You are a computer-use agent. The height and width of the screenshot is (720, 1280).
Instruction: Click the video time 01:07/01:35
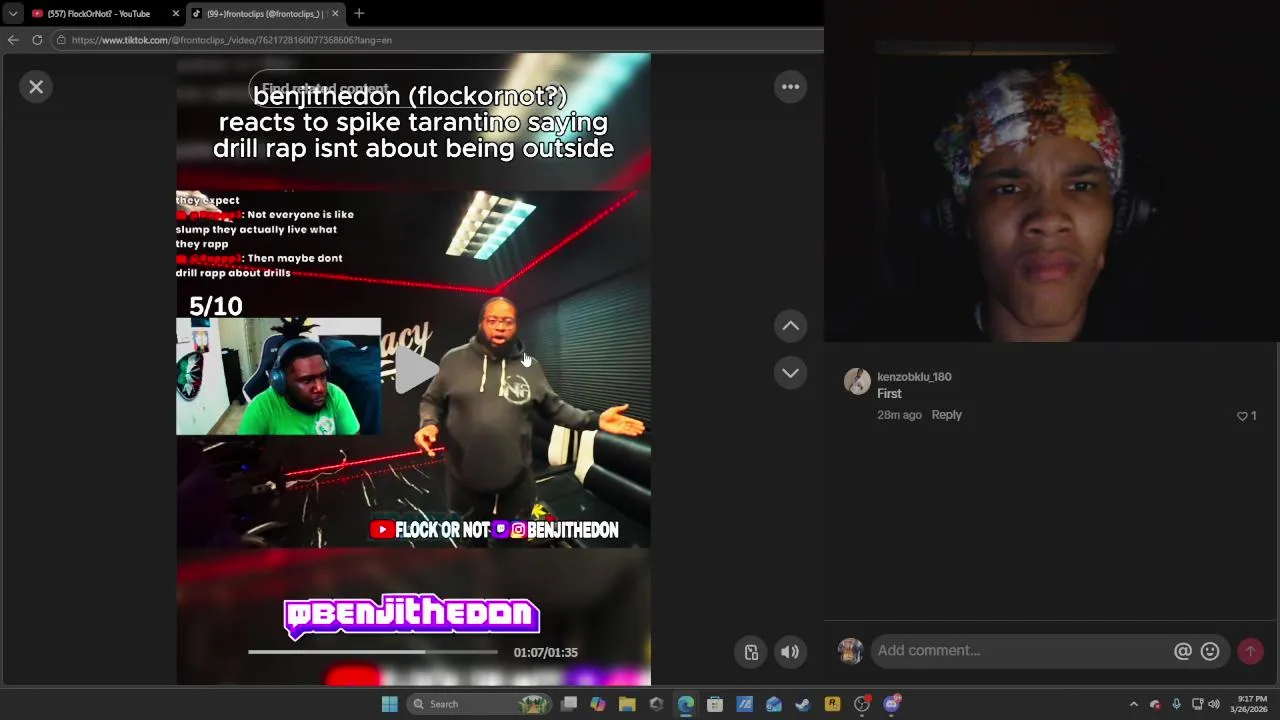545,653
